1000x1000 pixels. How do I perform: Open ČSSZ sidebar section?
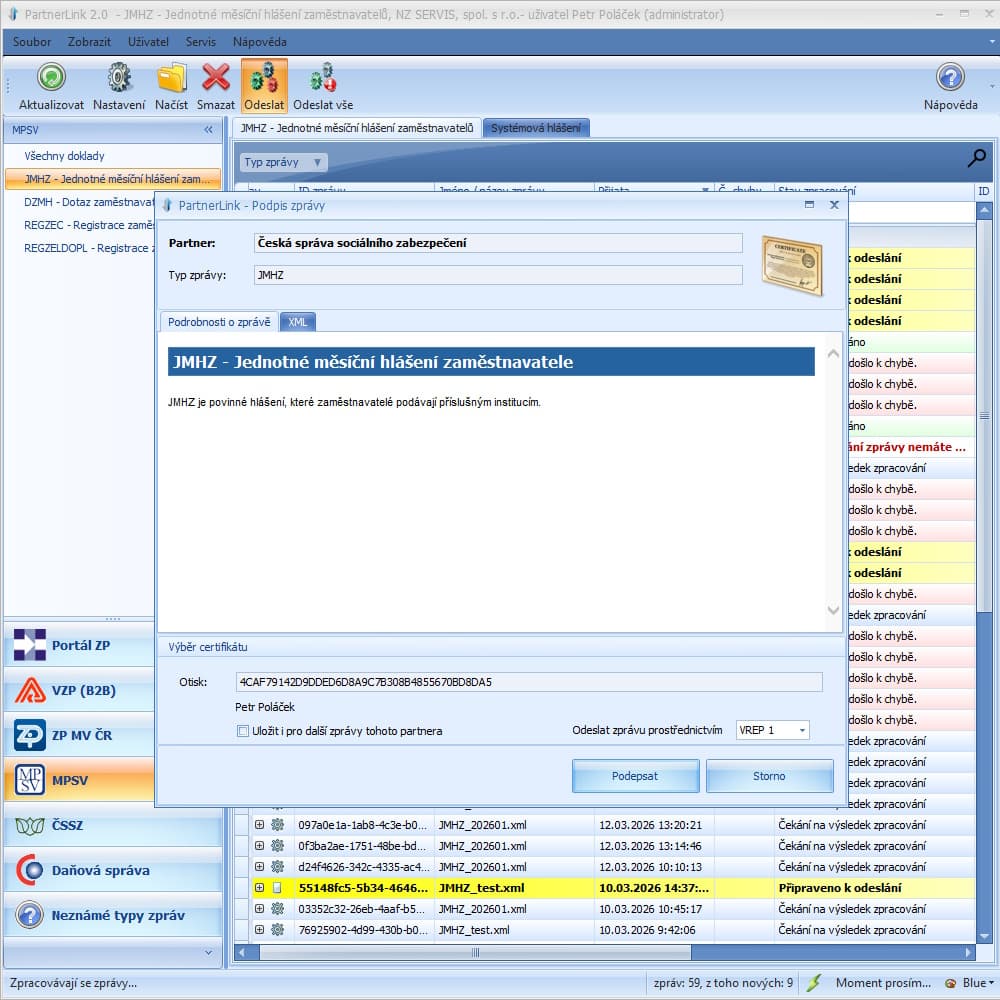coord(114,825)
